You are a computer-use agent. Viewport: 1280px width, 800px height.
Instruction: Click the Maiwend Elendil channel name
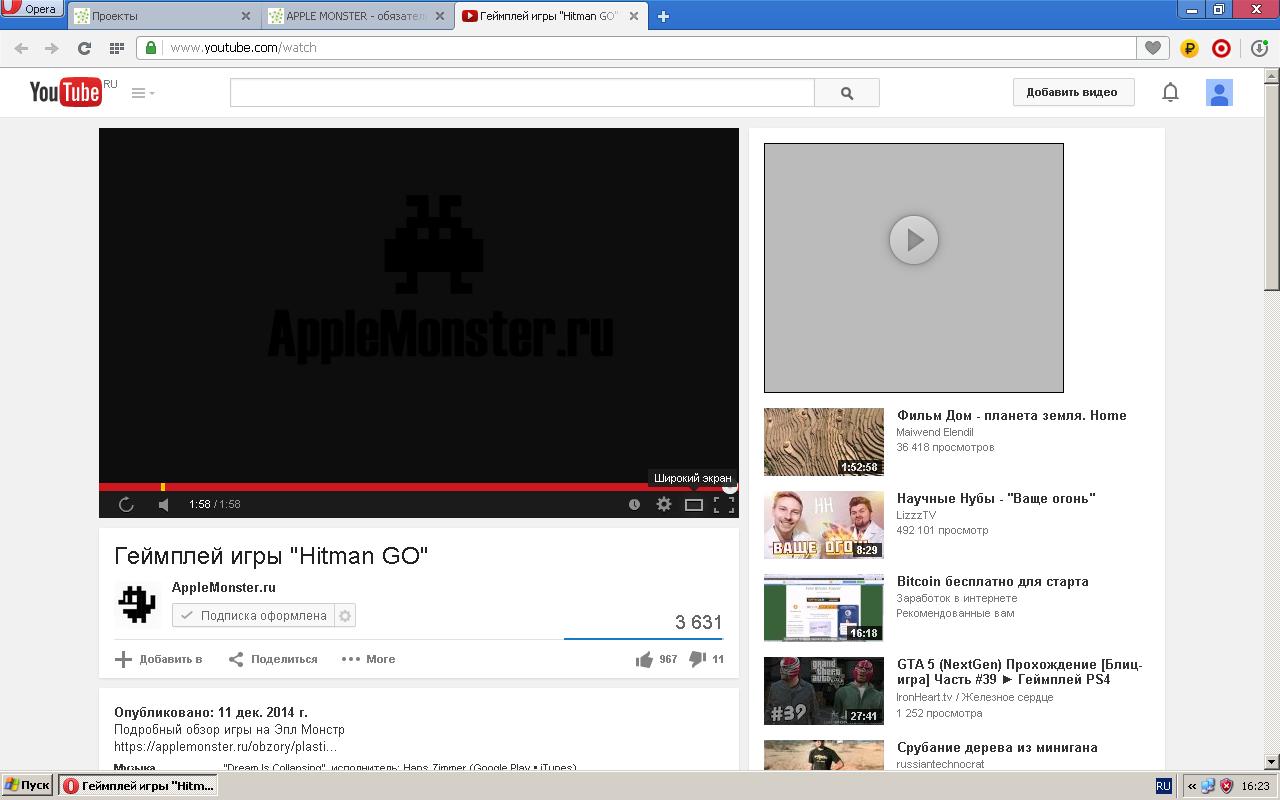935,432
